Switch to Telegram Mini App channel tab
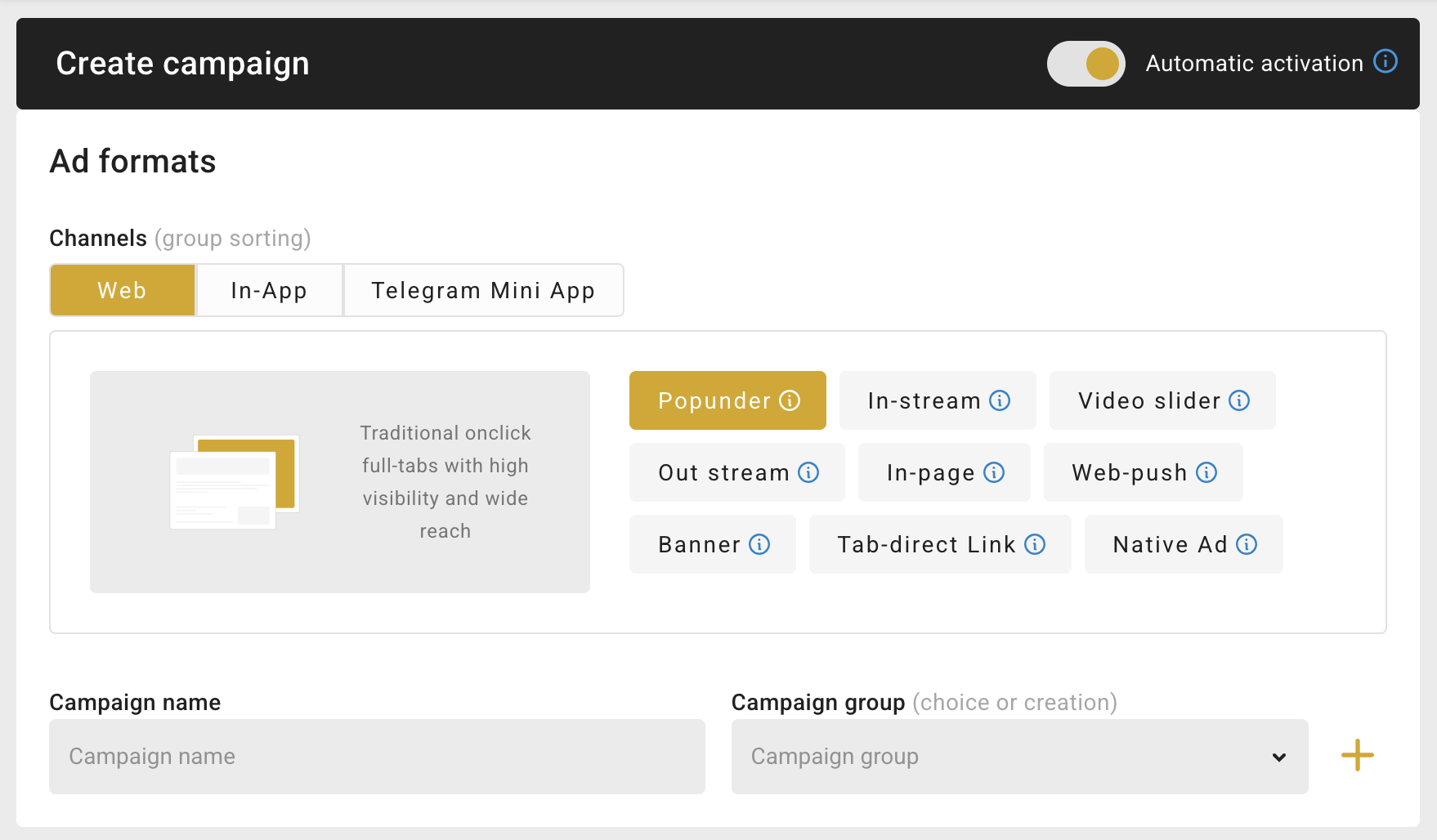The width and height of the screenshot is (1437, 840). pos(483,290)
